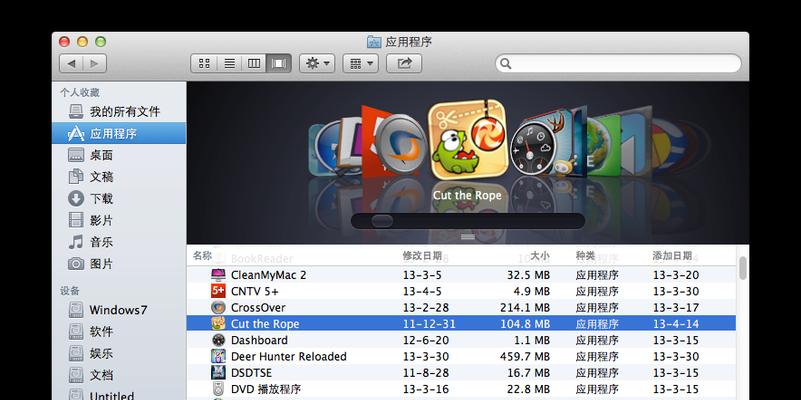Sort by 种类 column header
This screenshot has height=400, width=801.
click(x=585, y=256)
